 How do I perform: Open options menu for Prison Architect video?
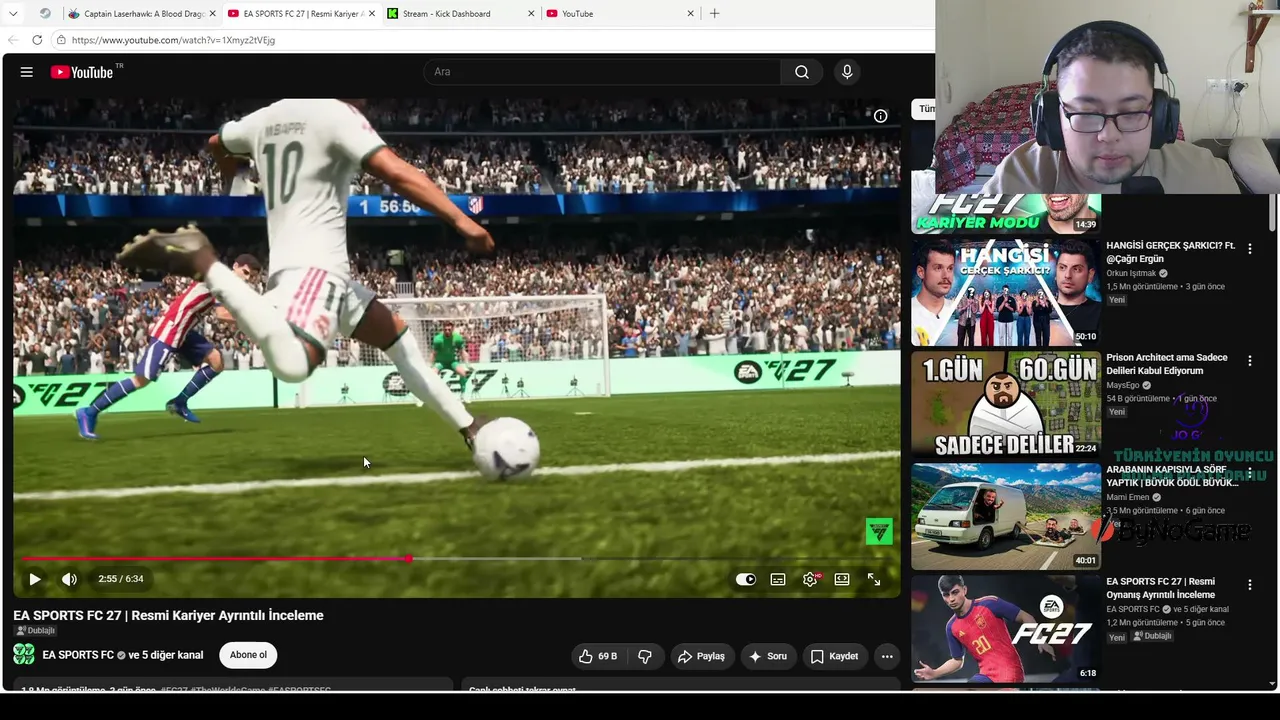pos(1249,360)
